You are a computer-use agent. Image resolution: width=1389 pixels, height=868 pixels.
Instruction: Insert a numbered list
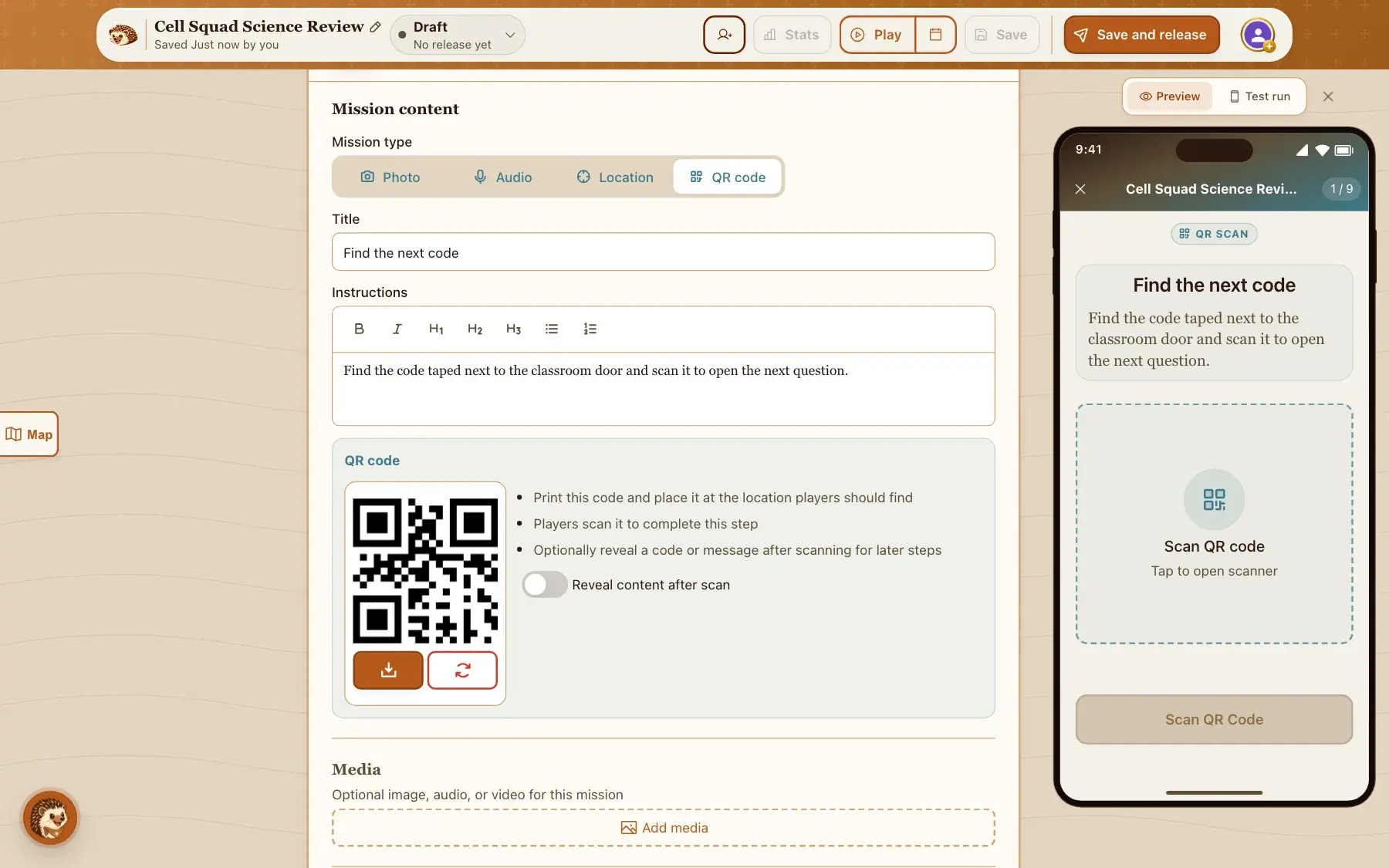pyautogui.click(x=590, y=329)
